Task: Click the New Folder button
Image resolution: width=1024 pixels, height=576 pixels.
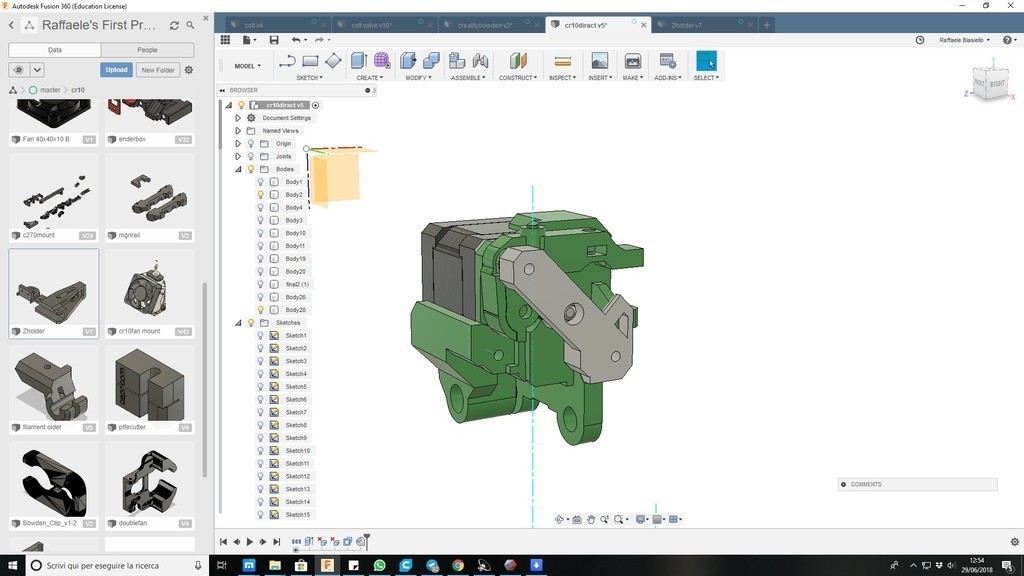Action: [x=158, y=70]
